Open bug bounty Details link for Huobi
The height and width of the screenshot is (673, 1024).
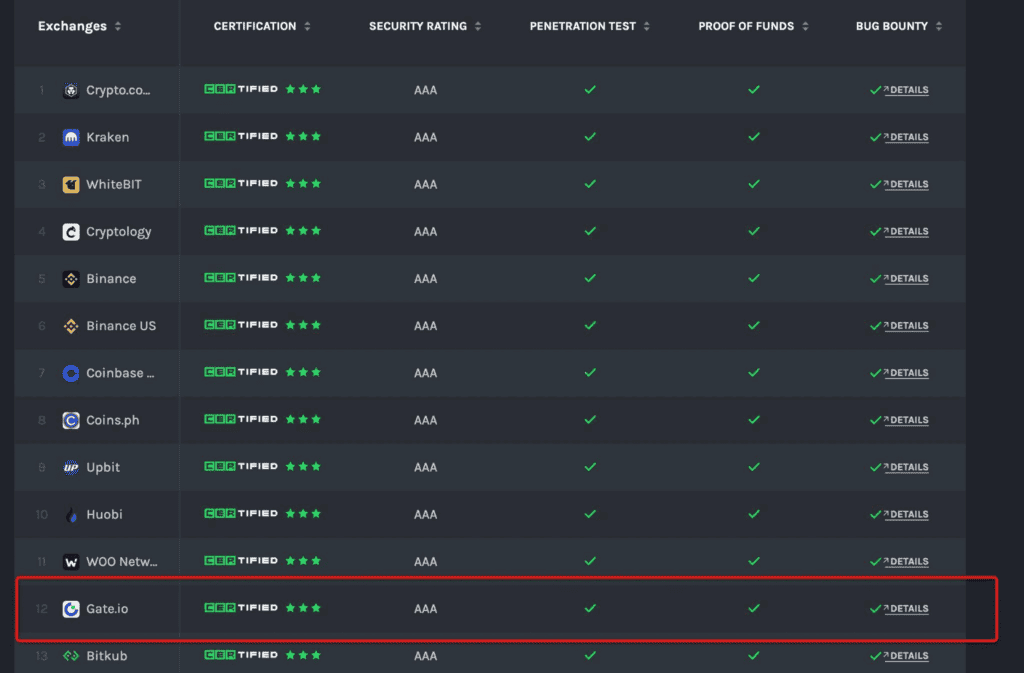[906, 514]
